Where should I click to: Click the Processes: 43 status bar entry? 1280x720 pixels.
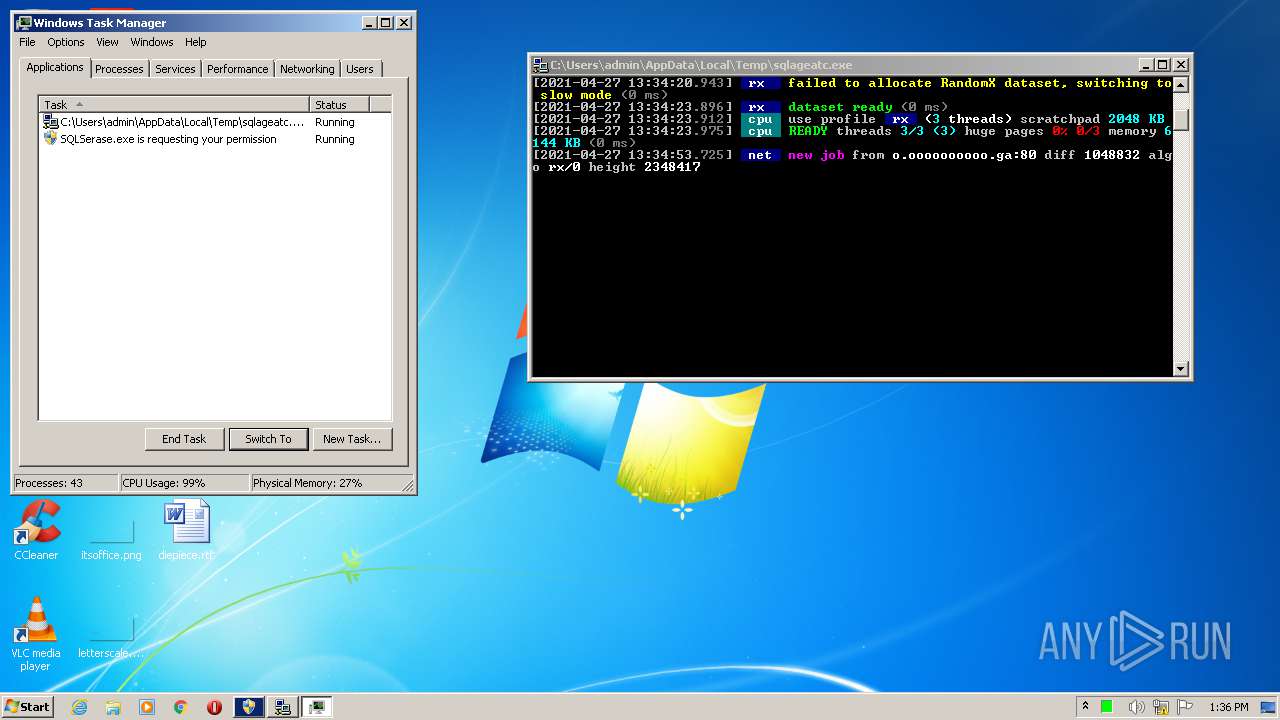pyautogui.click(x=66, y=483)
